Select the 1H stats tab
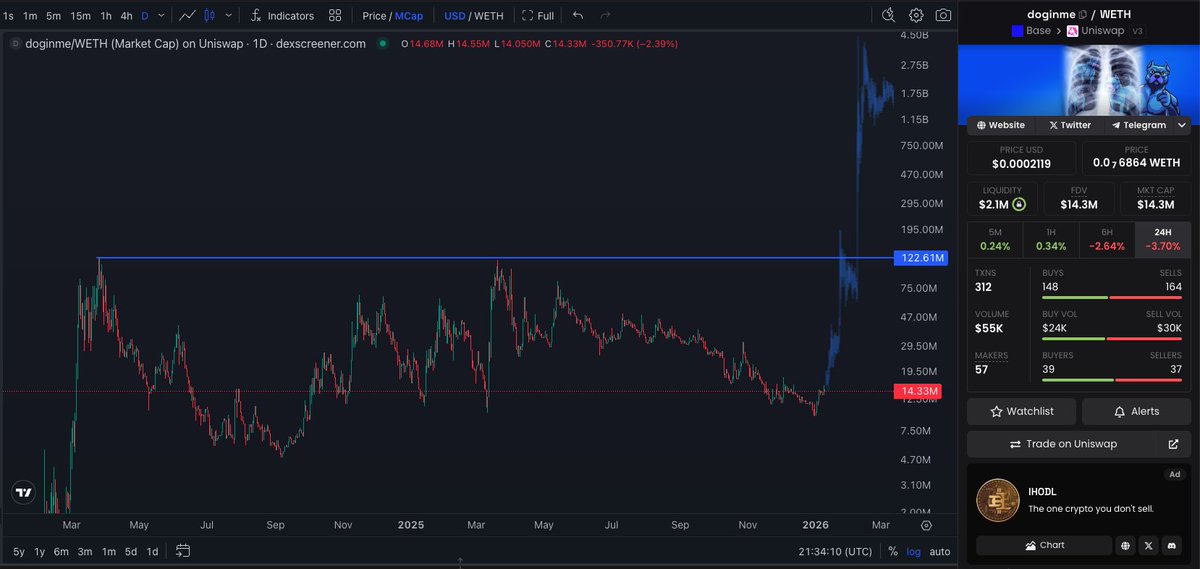The height and width of the screenshot is (569, 1200). click(x=1051, y=238)
